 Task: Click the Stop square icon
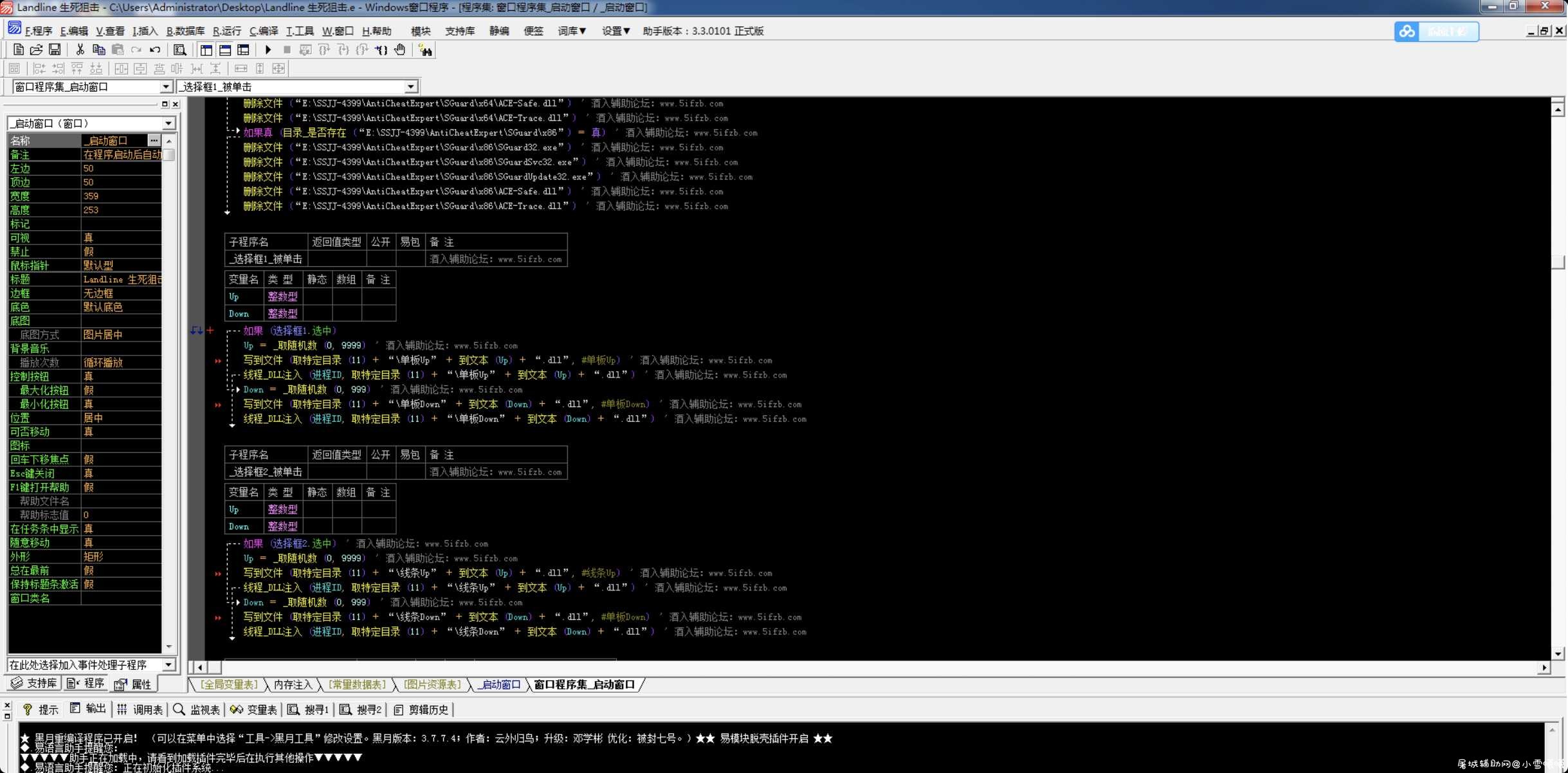pos(287,50)
